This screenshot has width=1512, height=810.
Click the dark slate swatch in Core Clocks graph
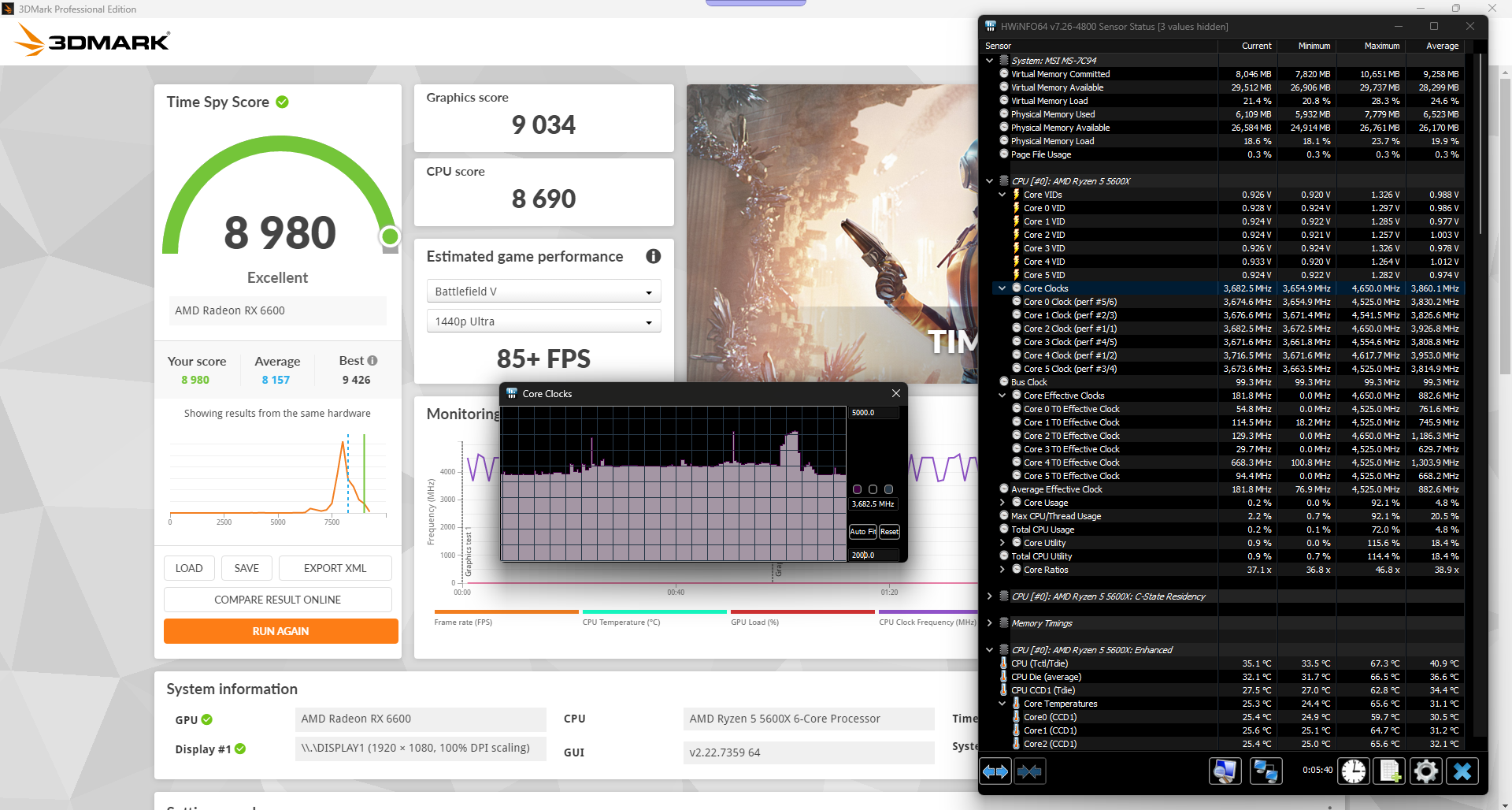tap(888, 489)
